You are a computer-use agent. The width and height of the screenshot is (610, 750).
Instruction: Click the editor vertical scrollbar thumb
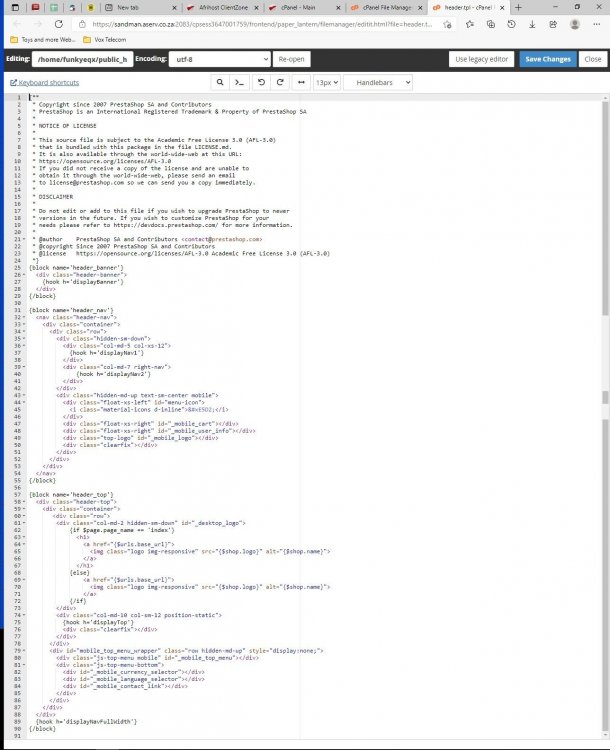point(605,208)
